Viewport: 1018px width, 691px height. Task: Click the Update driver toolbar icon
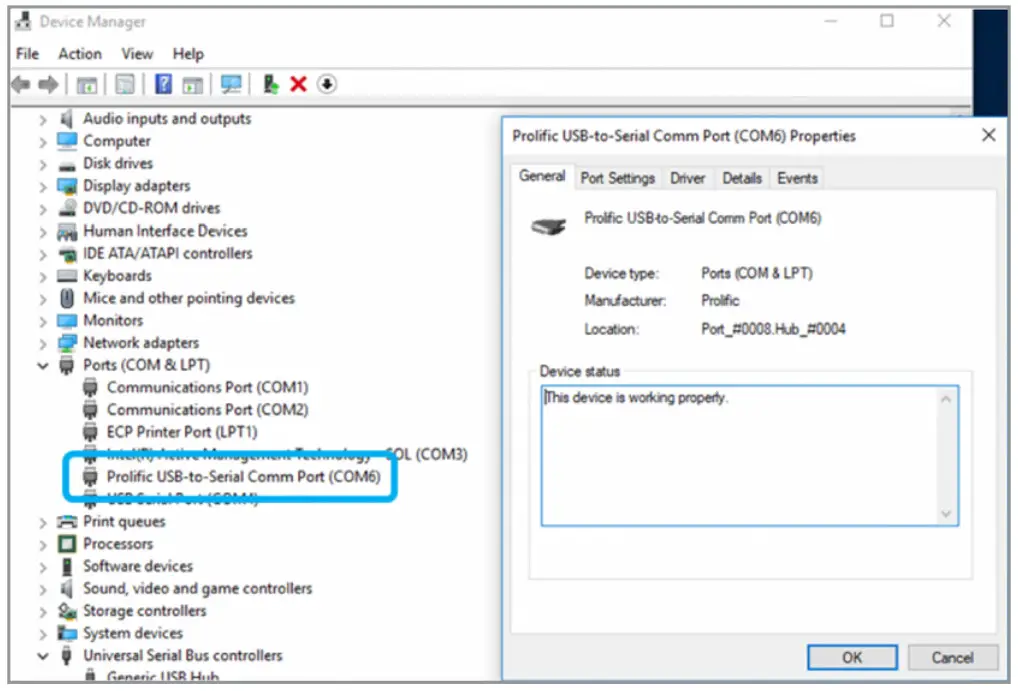click(x=271, y=84)
